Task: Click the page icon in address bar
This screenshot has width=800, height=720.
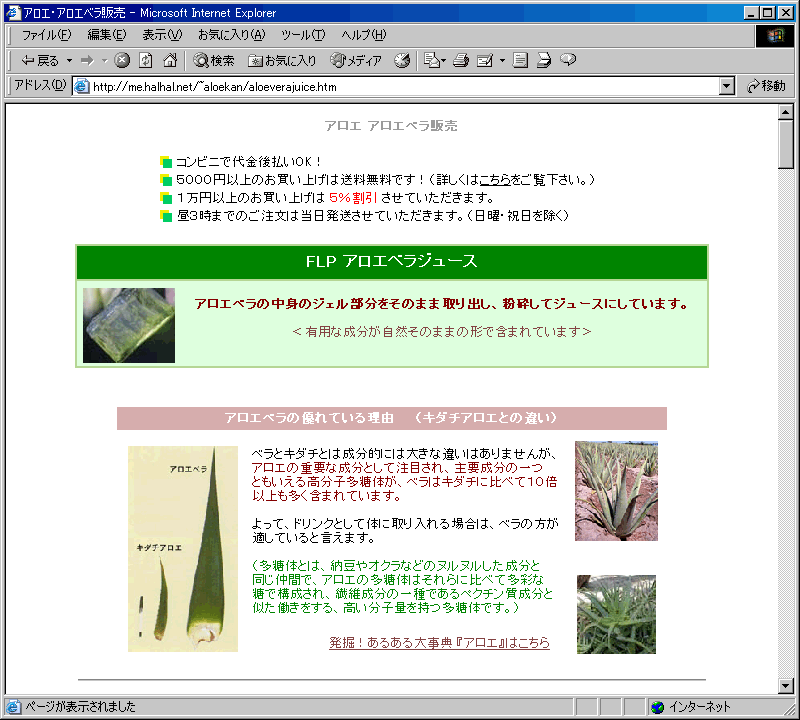Action: 82,86
